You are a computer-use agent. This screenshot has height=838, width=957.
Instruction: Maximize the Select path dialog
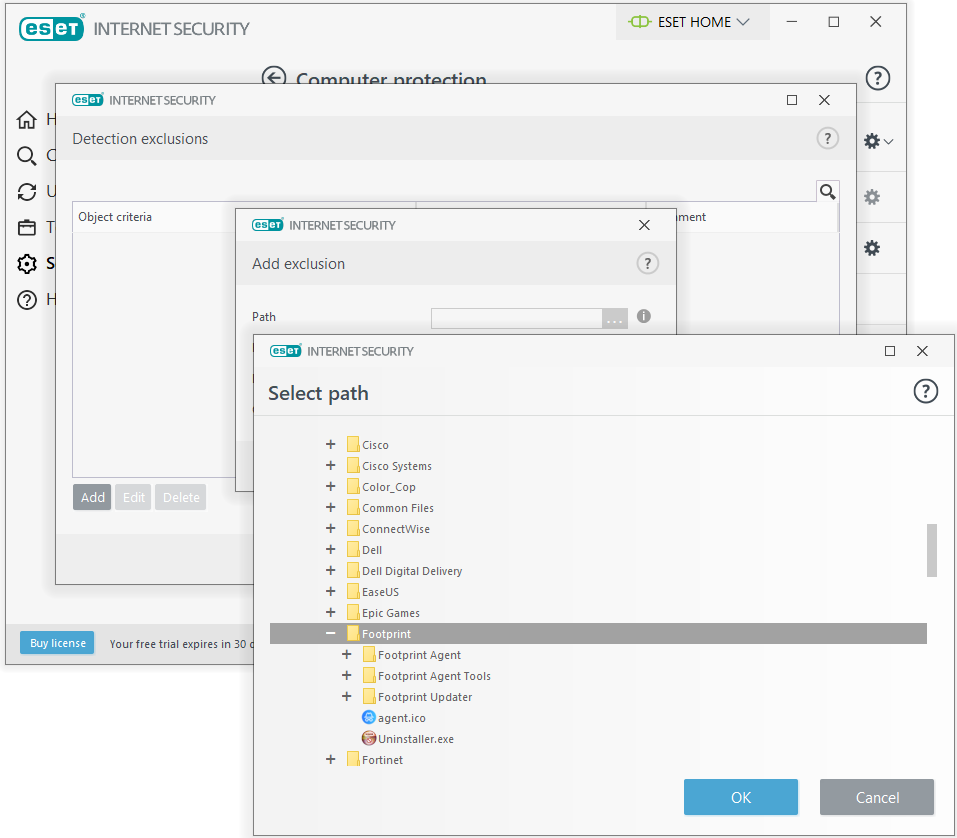pyautogui.click(x=890, y=351)
